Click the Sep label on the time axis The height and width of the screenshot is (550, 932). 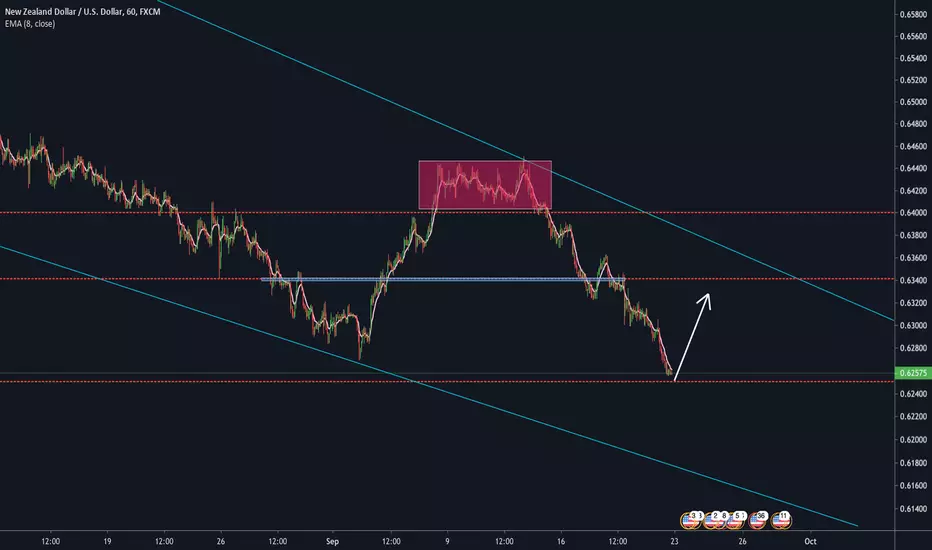(332, 541)
